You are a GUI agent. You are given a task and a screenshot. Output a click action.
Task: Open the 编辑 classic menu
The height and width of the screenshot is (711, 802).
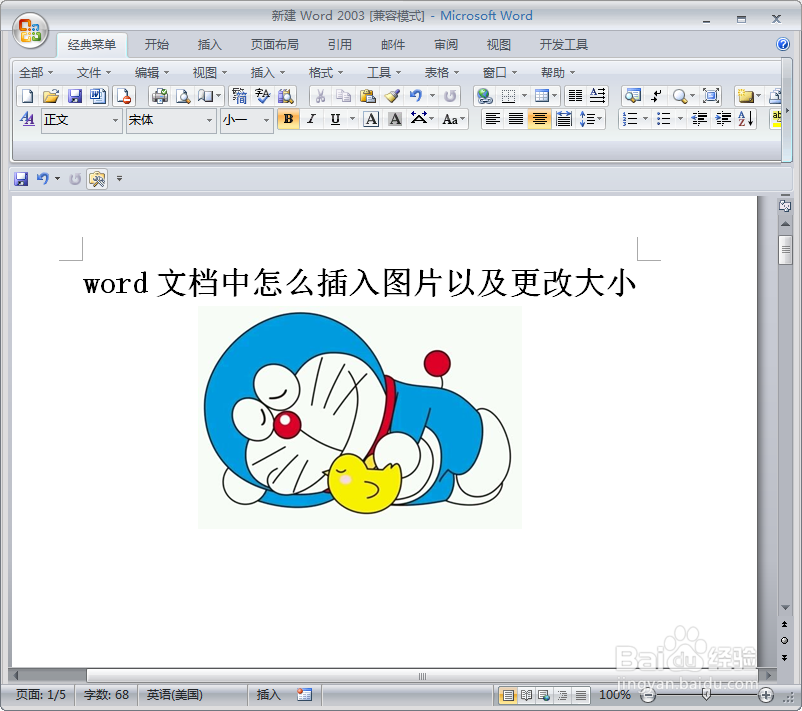click(151, 73)
